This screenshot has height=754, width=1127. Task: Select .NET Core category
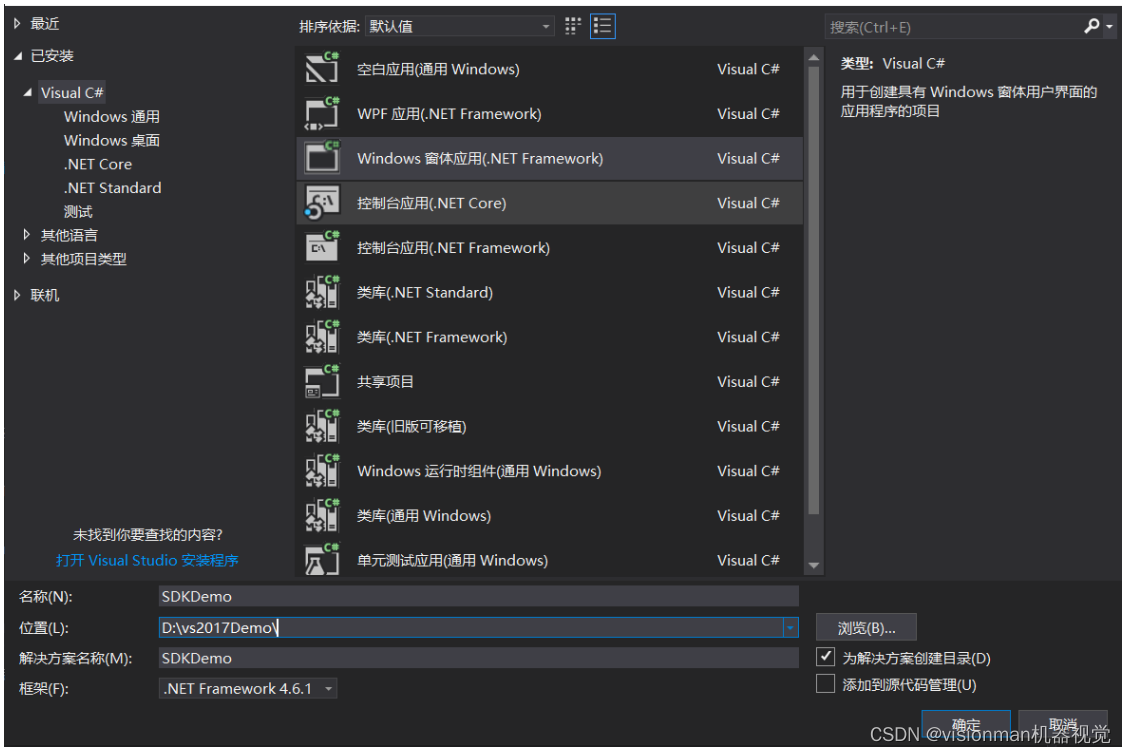point(98,164)
